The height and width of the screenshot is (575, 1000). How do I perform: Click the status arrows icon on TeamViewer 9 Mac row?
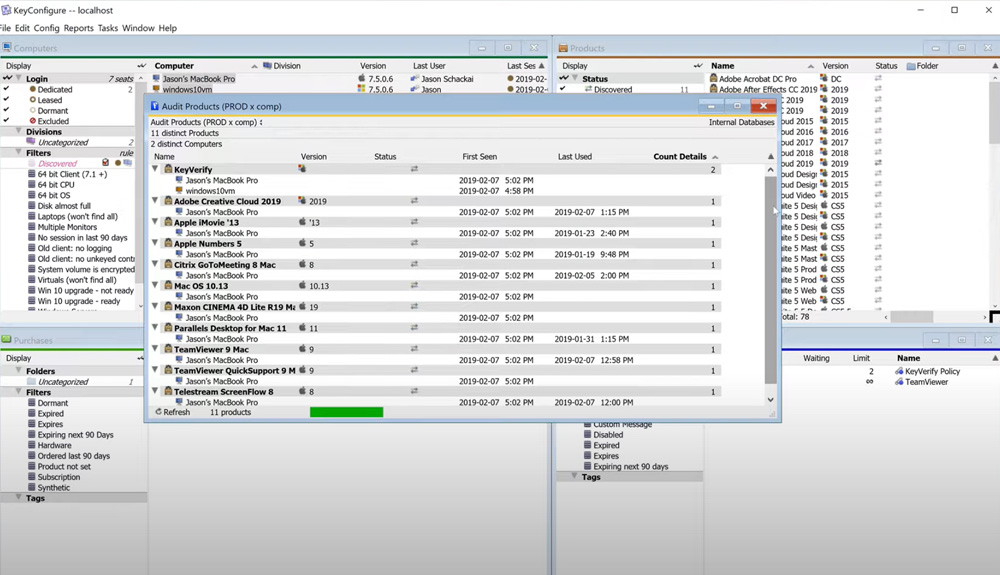click(414, 349)
